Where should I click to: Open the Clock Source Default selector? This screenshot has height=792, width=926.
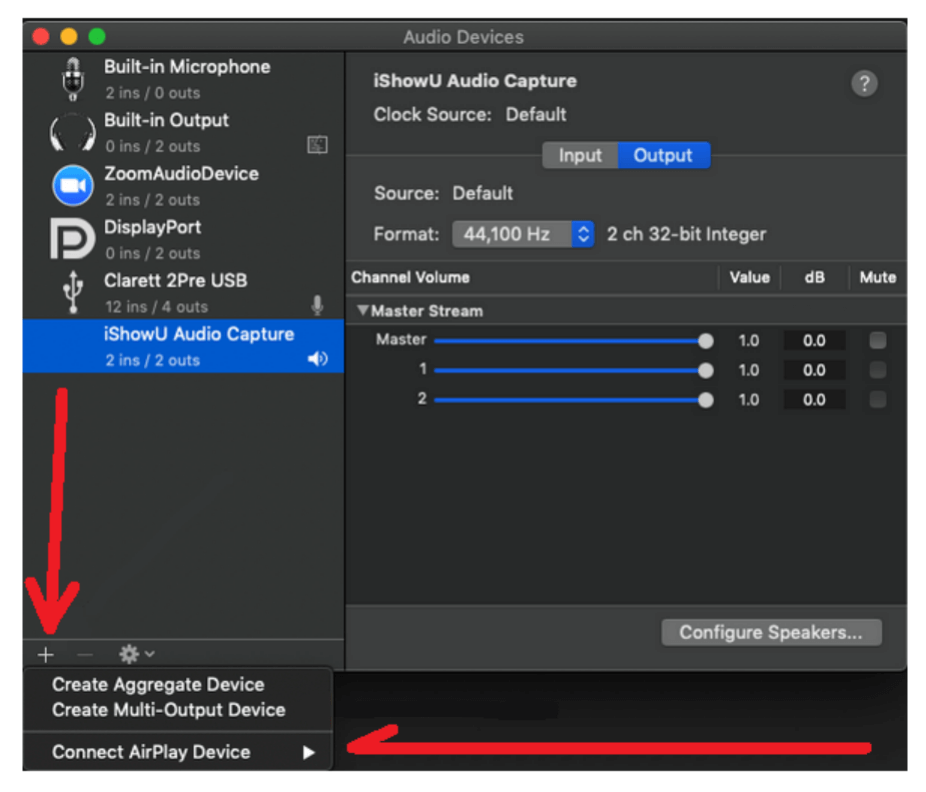(x=536, y=114)
